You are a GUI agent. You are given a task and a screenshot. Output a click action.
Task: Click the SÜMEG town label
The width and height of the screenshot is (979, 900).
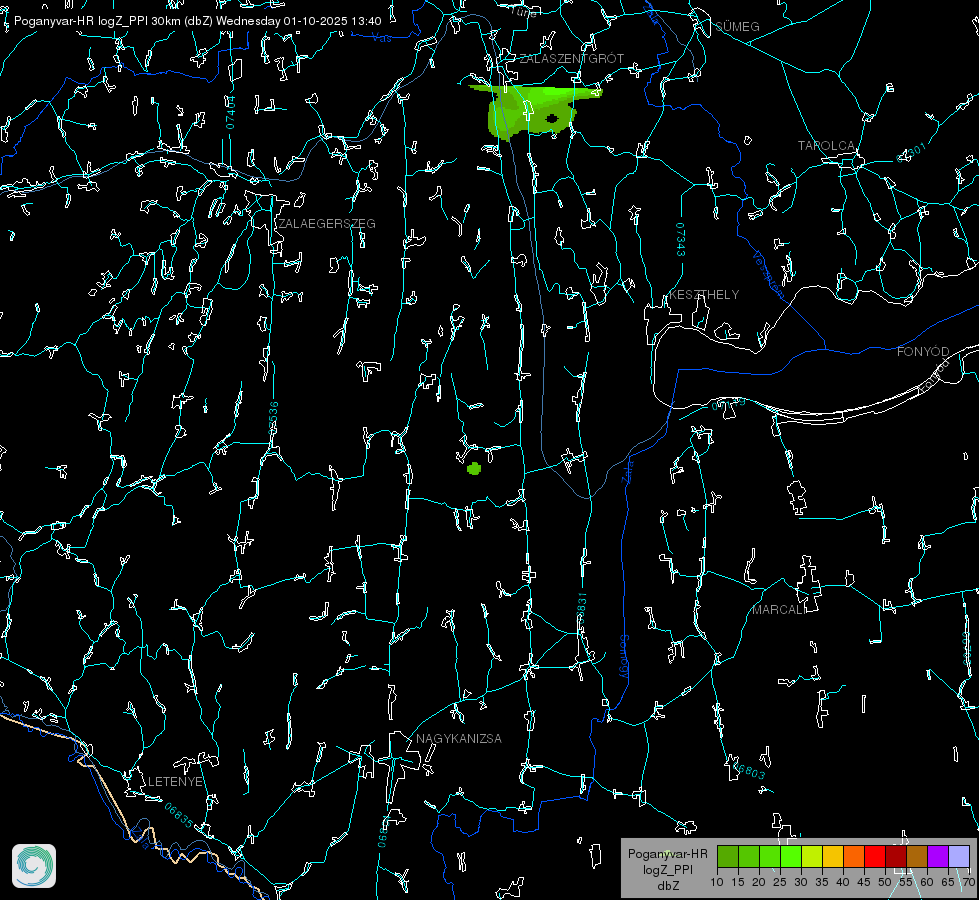[x=737, y=27]
